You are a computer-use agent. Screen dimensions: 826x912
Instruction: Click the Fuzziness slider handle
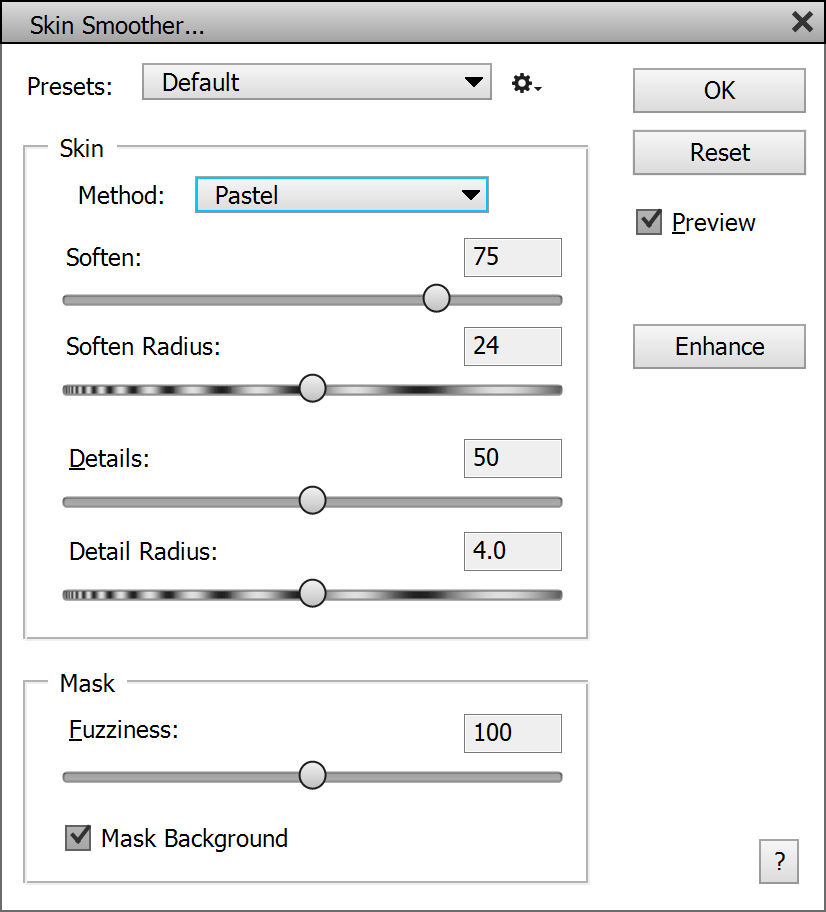point(313,776)
